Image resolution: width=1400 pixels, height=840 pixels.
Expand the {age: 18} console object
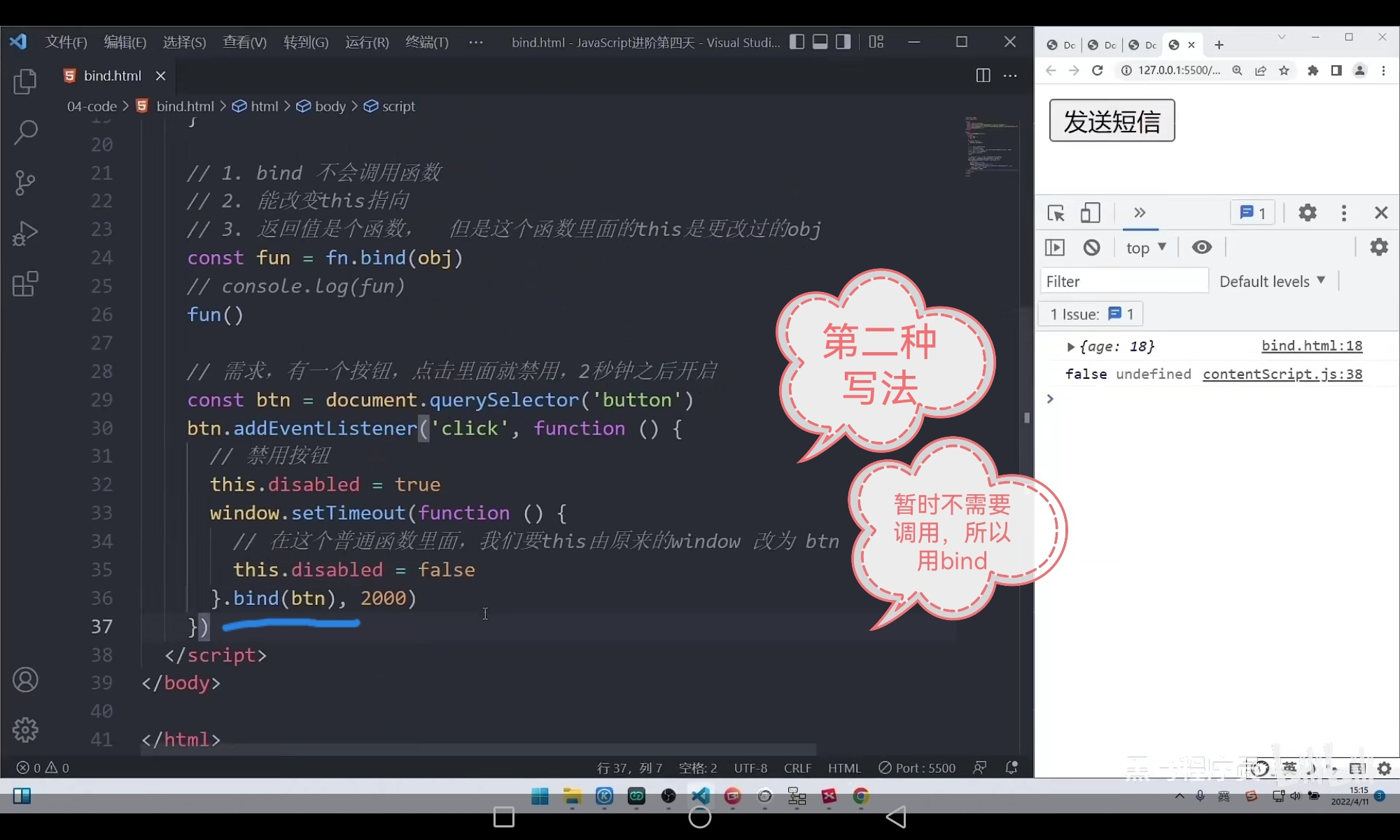pos(1070,346)
